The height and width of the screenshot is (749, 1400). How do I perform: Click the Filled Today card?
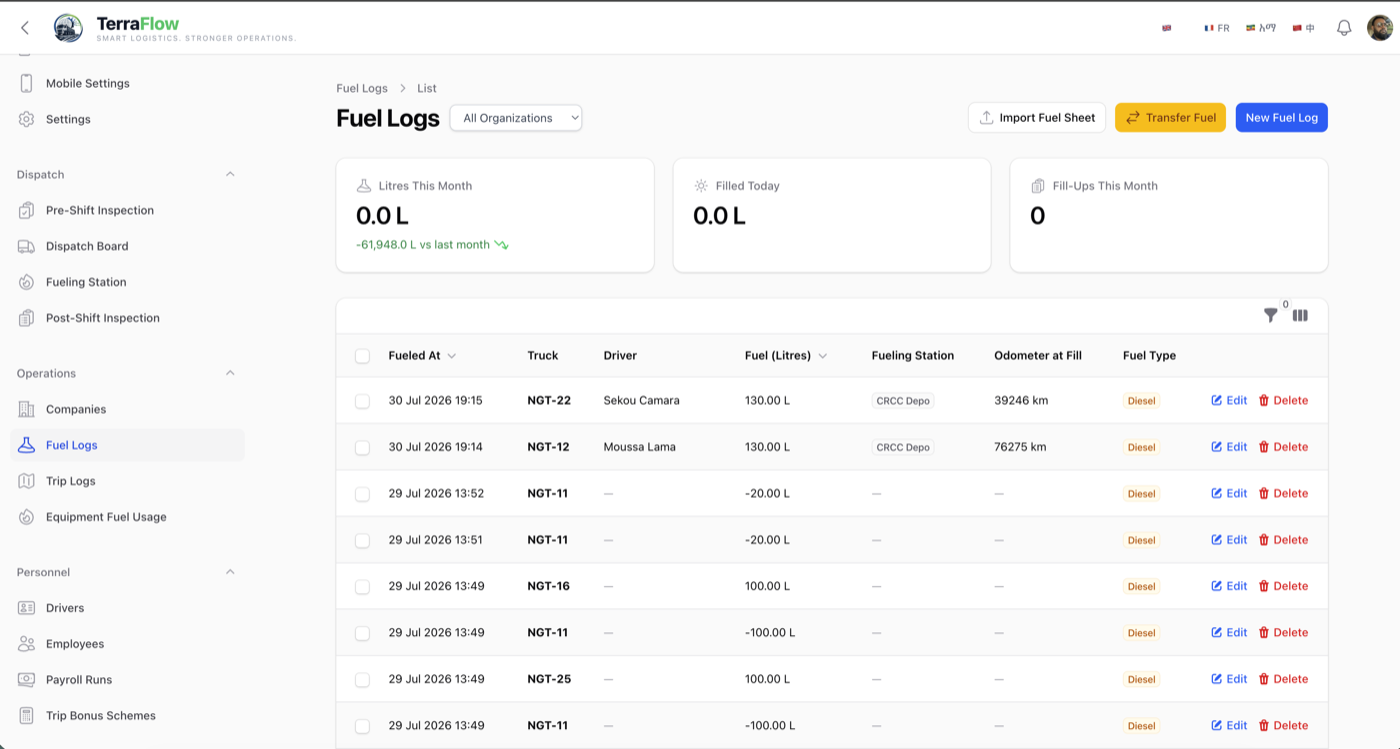pos(832,215)
